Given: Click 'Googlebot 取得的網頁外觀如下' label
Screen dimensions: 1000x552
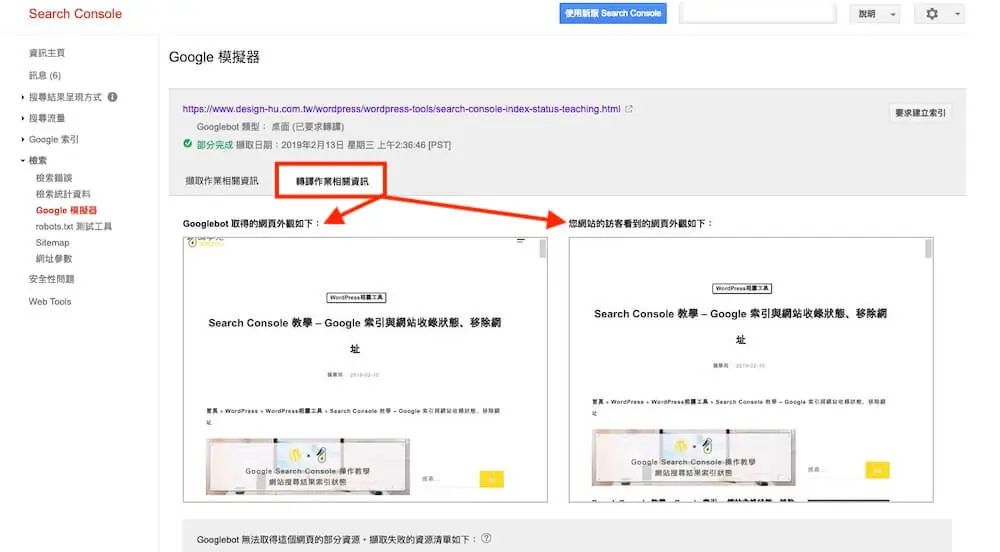Looking at the screenshot, I should click(251, 224).
